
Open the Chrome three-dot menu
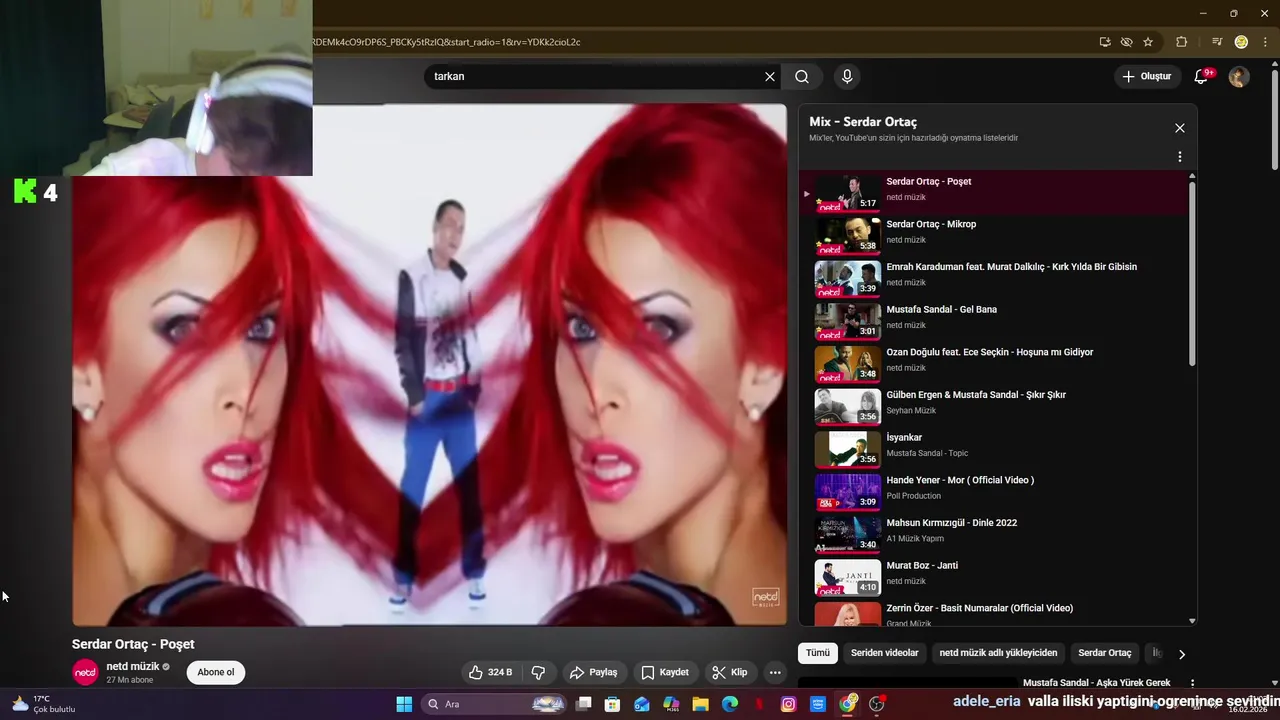pyautogui.click(x=1265, y=42)
